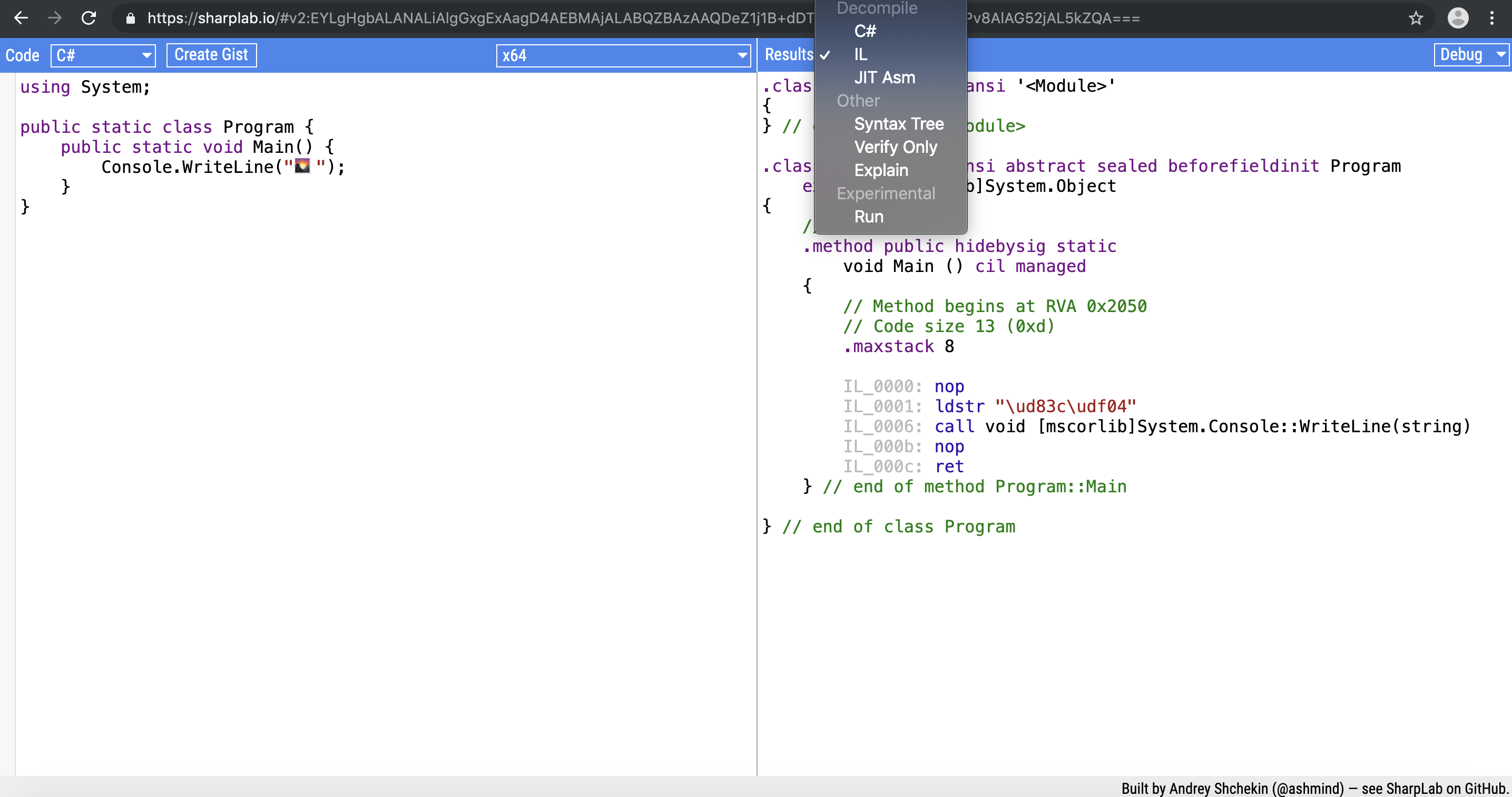Open the SharpLab on GitHub link
The width and height of the screenshot is (1512, 797).
click(1447, 788)
